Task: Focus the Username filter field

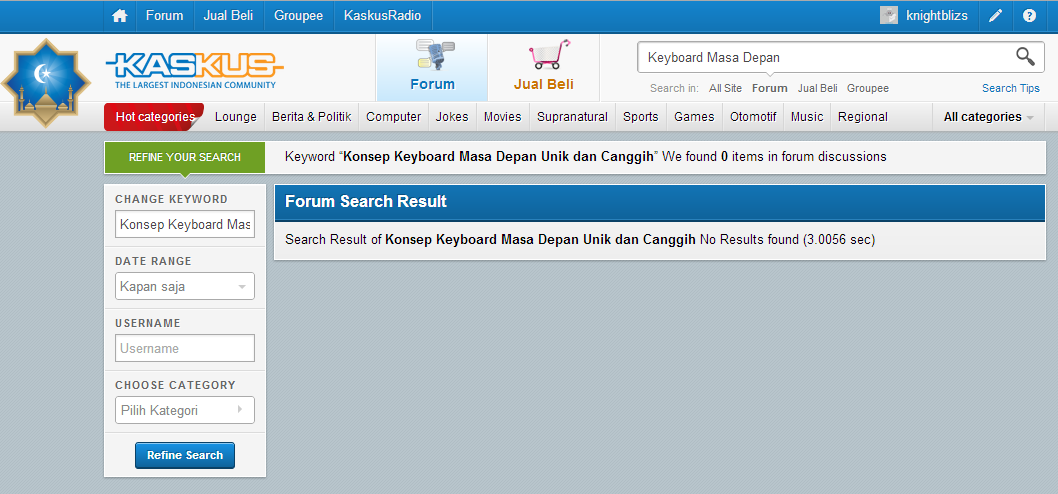Action: pyautogui.click(x=185, y=348)
